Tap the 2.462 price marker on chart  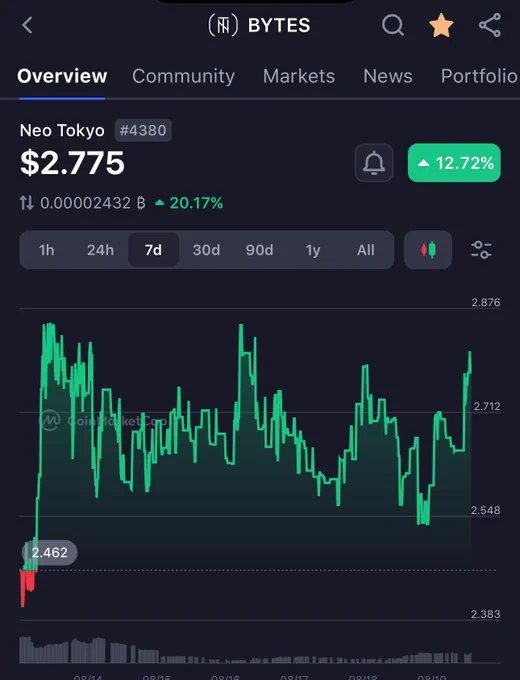(x=49, y=552)
